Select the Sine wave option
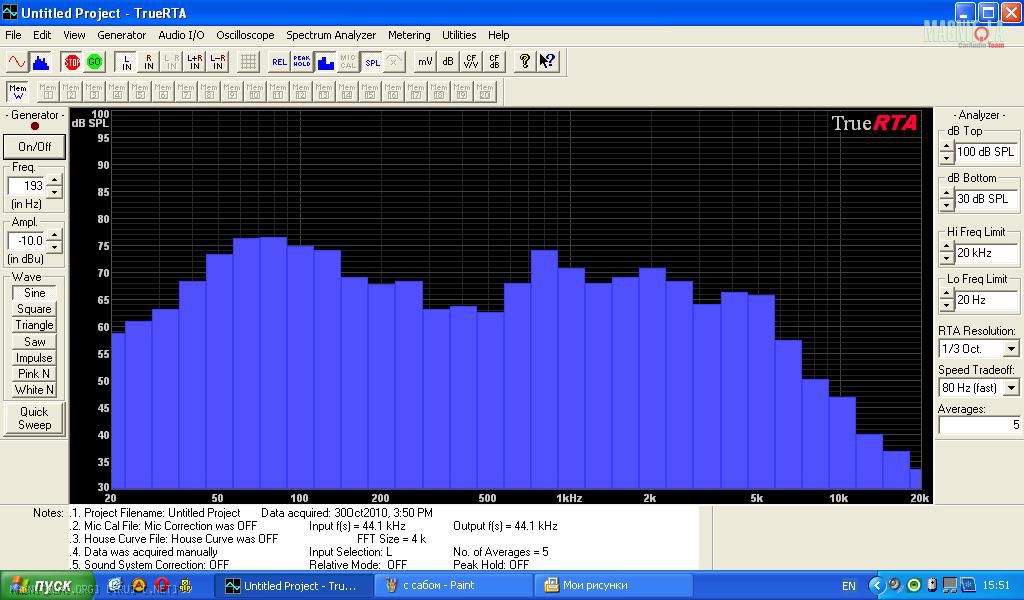This screenshot has height=600, width=1024. pos(34,293)
